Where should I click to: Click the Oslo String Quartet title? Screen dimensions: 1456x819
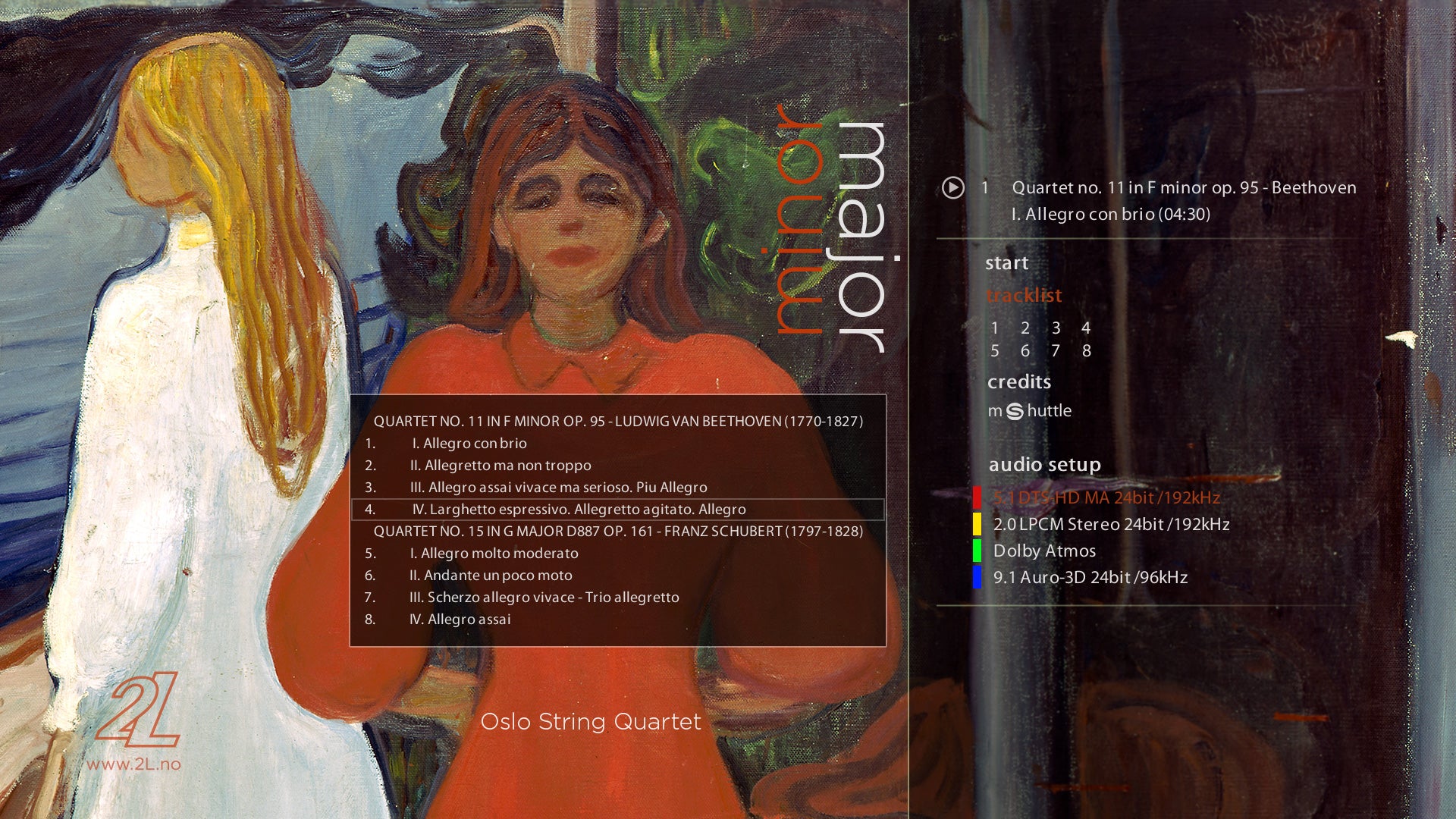[x=591, y=721]
